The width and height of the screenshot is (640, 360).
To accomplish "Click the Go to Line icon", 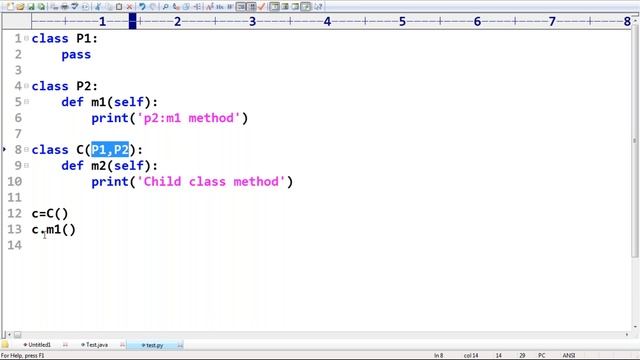I will [197, 7].
